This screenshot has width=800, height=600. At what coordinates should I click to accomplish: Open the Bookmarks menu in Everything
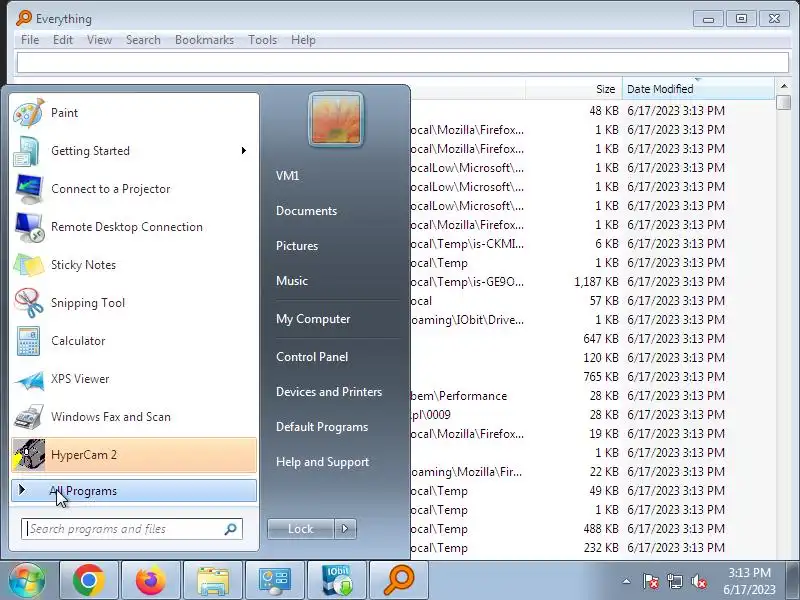point(204,40)
